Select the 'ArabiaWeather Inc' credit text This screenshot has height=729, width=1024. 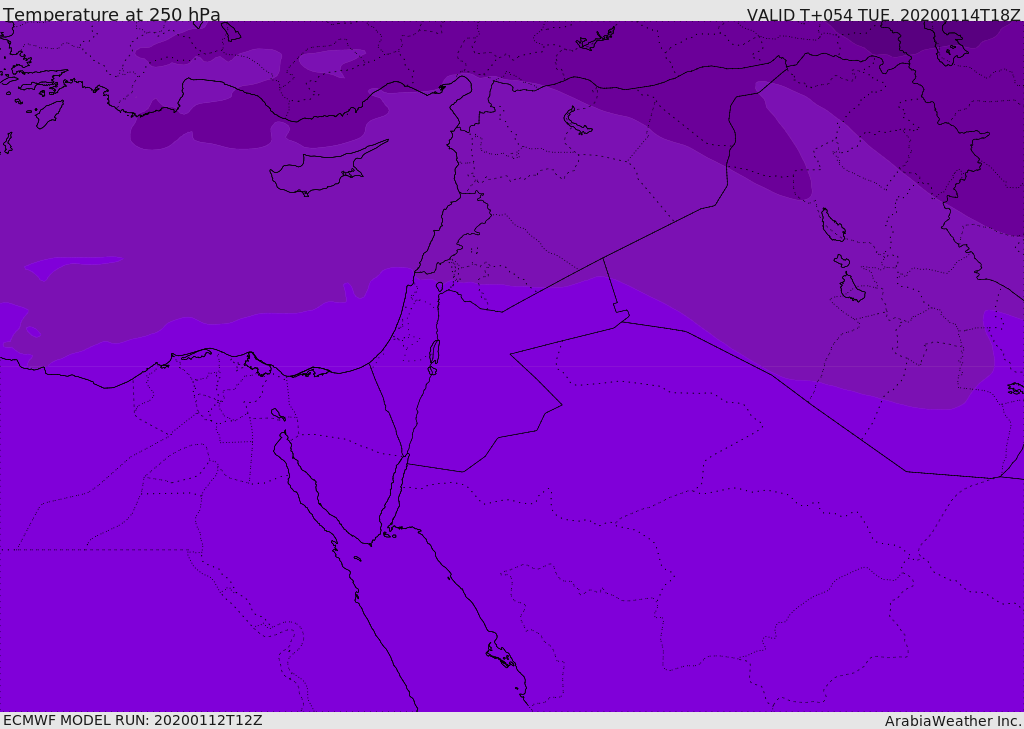coord(952,721)
